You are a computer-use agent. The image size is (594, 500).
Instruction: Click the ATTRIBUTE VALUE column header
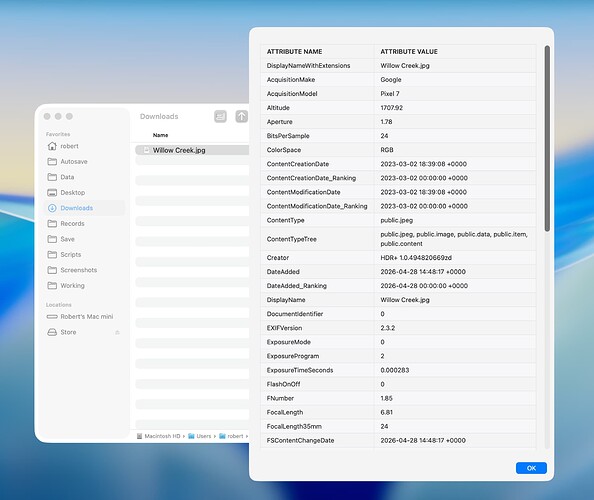(x=409, y=52)
